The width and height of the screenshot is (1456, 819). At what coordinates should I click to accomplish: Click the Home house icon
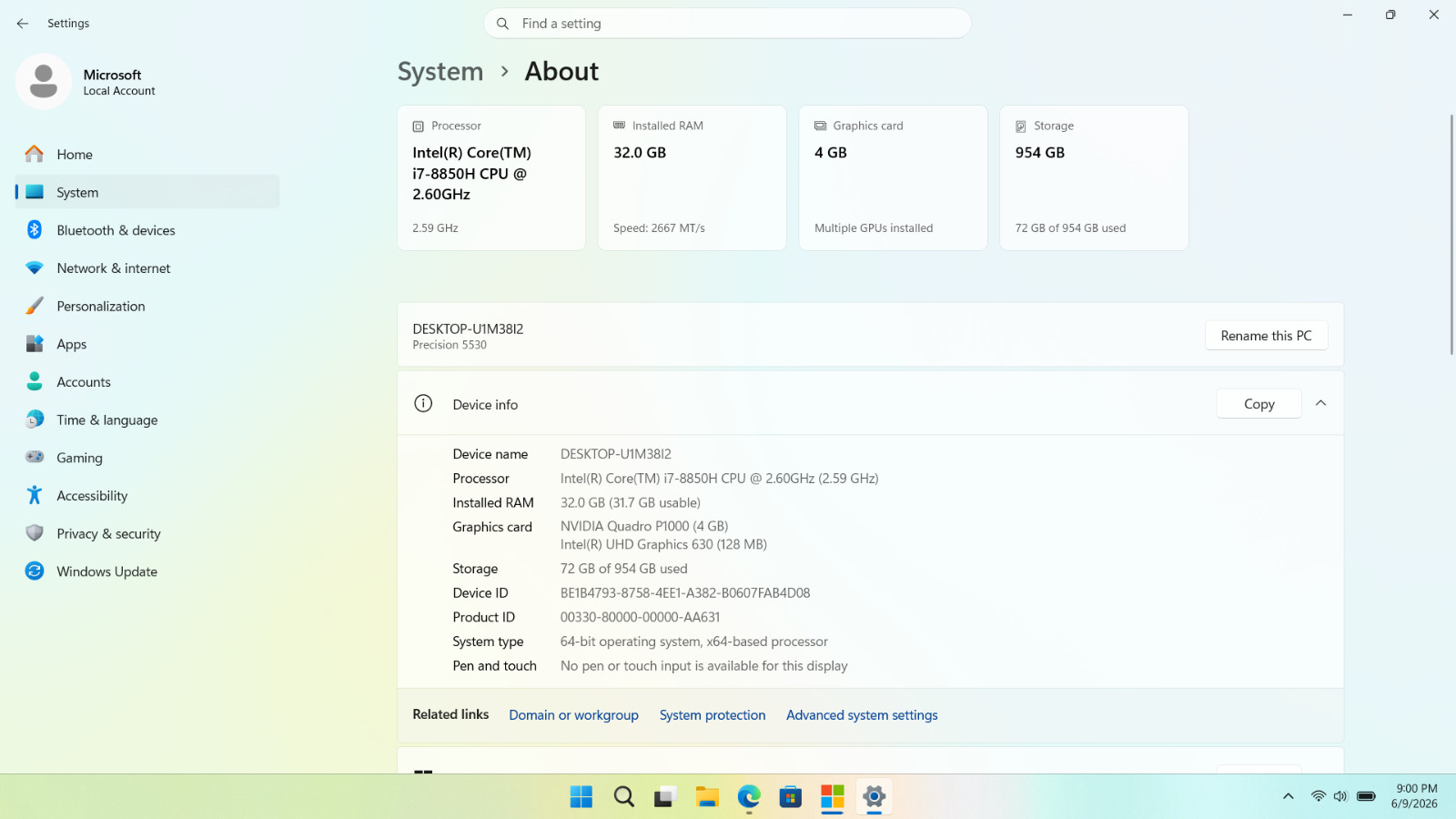(35, 154)
